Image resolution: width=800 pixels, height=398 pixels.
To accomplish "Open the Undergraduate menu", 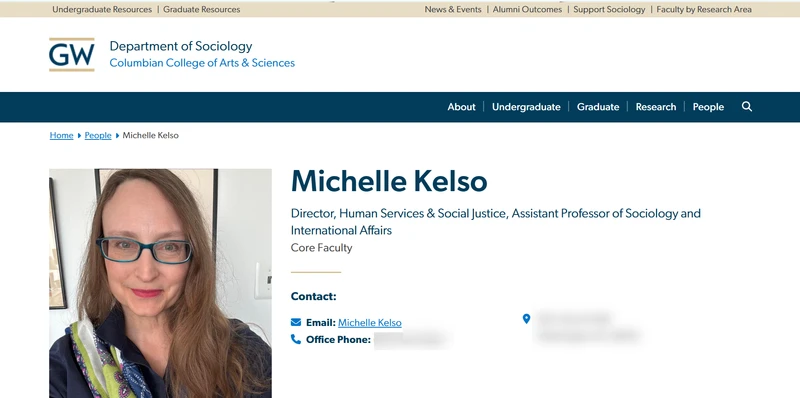I will coord(526,107).
